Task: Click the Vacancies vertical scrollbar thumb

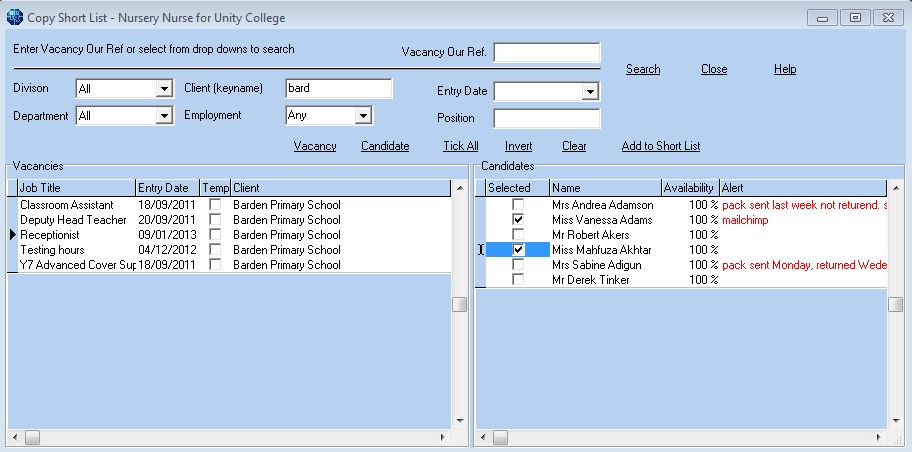Action: click(460, 304)
